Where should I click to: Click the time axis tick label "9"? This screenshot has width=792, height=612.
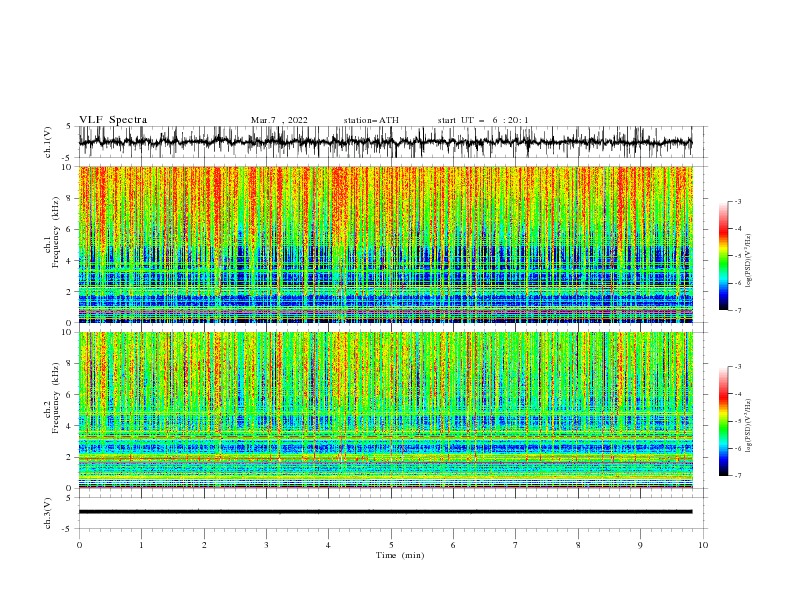point(640,545)
